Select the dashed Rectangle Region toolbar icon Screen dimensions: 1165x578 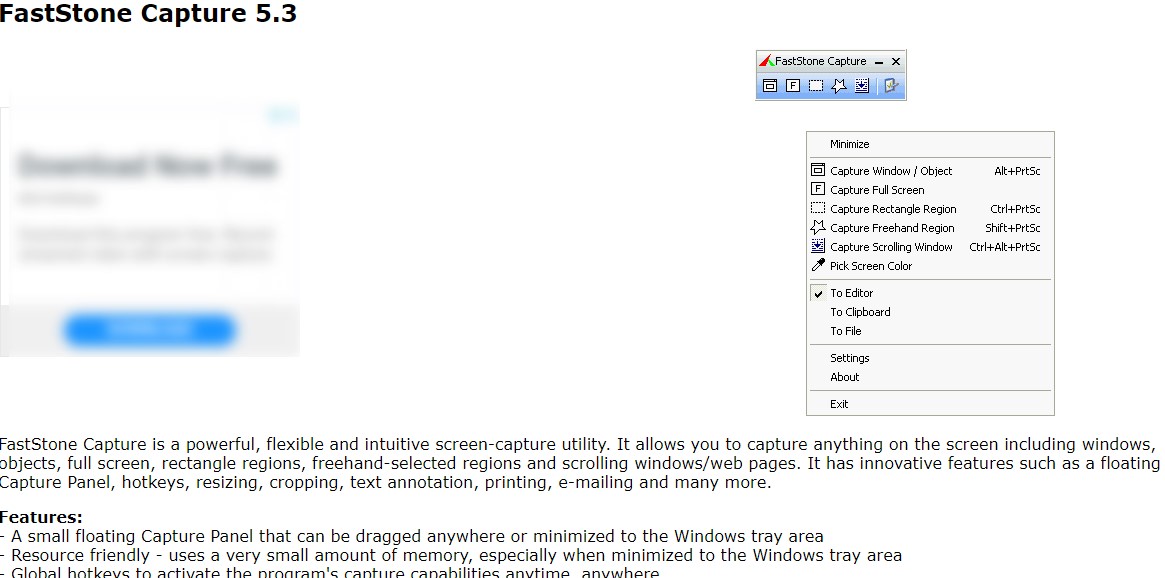816,86
